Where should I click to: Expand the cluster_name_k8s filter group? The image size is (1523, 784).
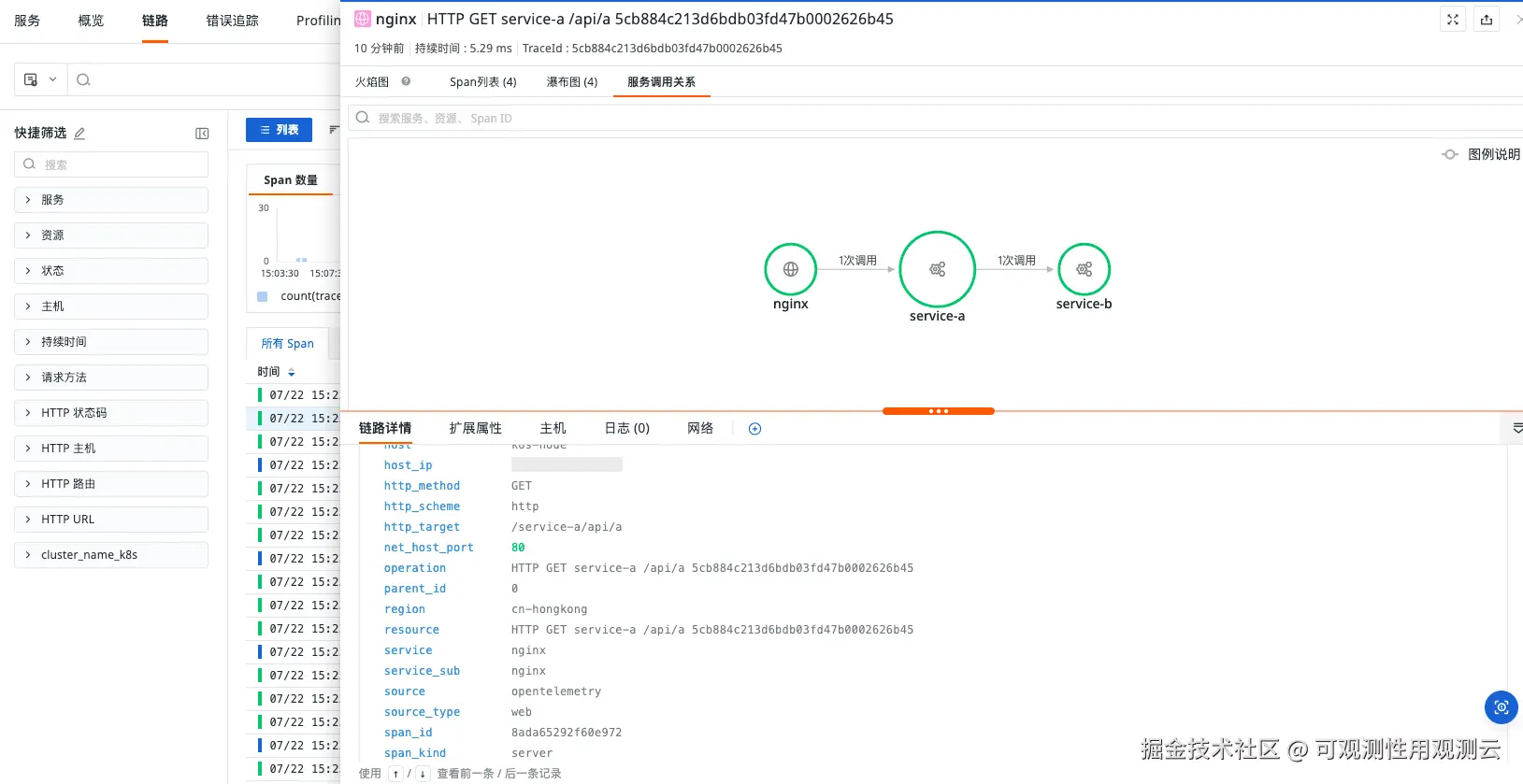pos(111,555)
